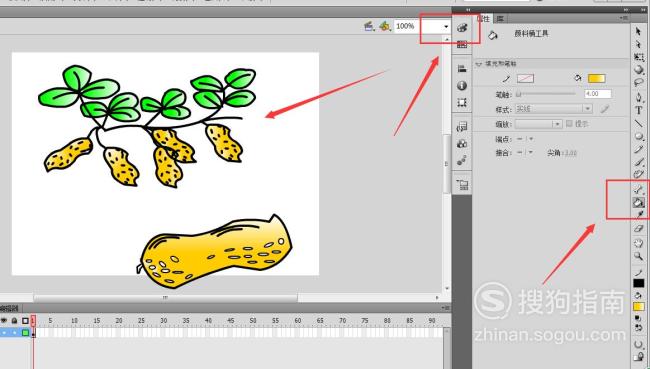The width and height of the screenshot is (650, 369).
Task: Open the Components panel icon
Action: [462, 143]
